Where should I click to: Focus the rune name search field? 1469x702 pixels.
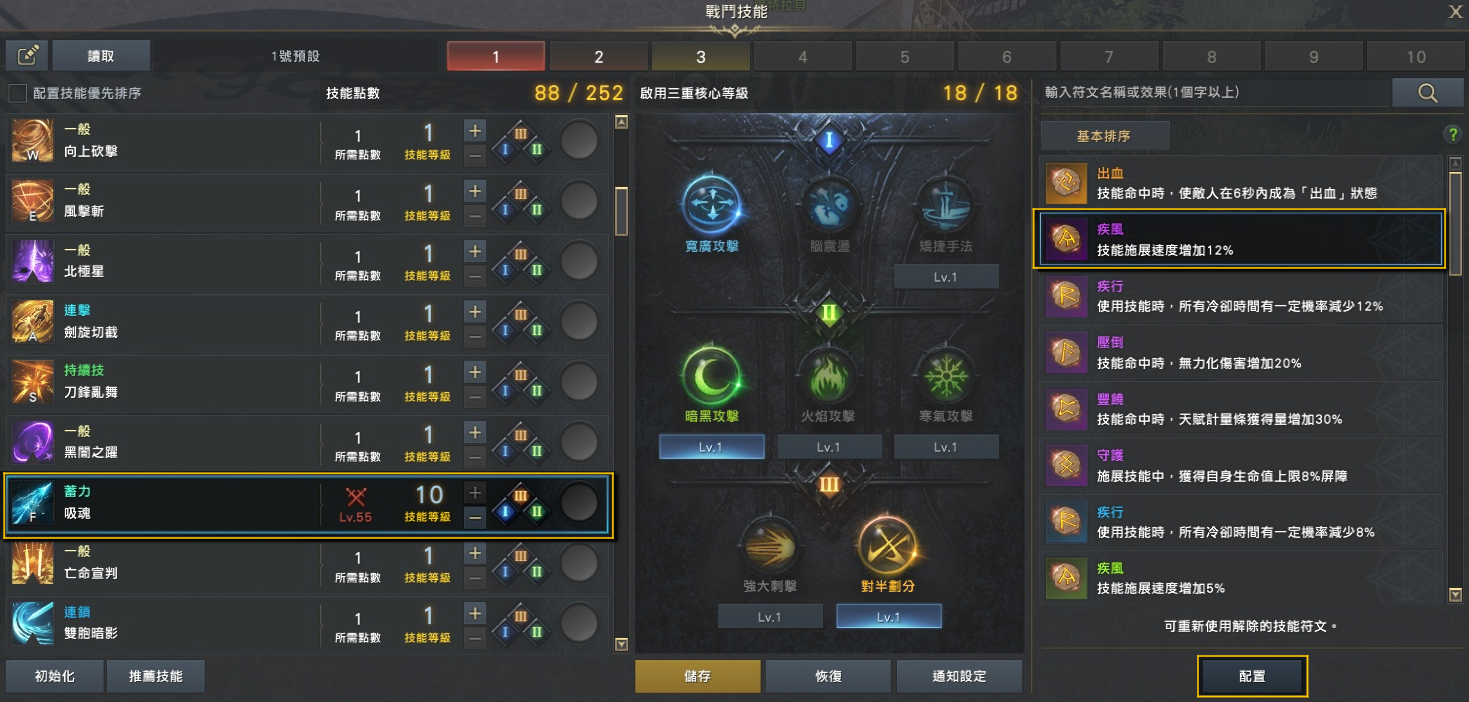pyautogui.click(x=1213, y=92)
